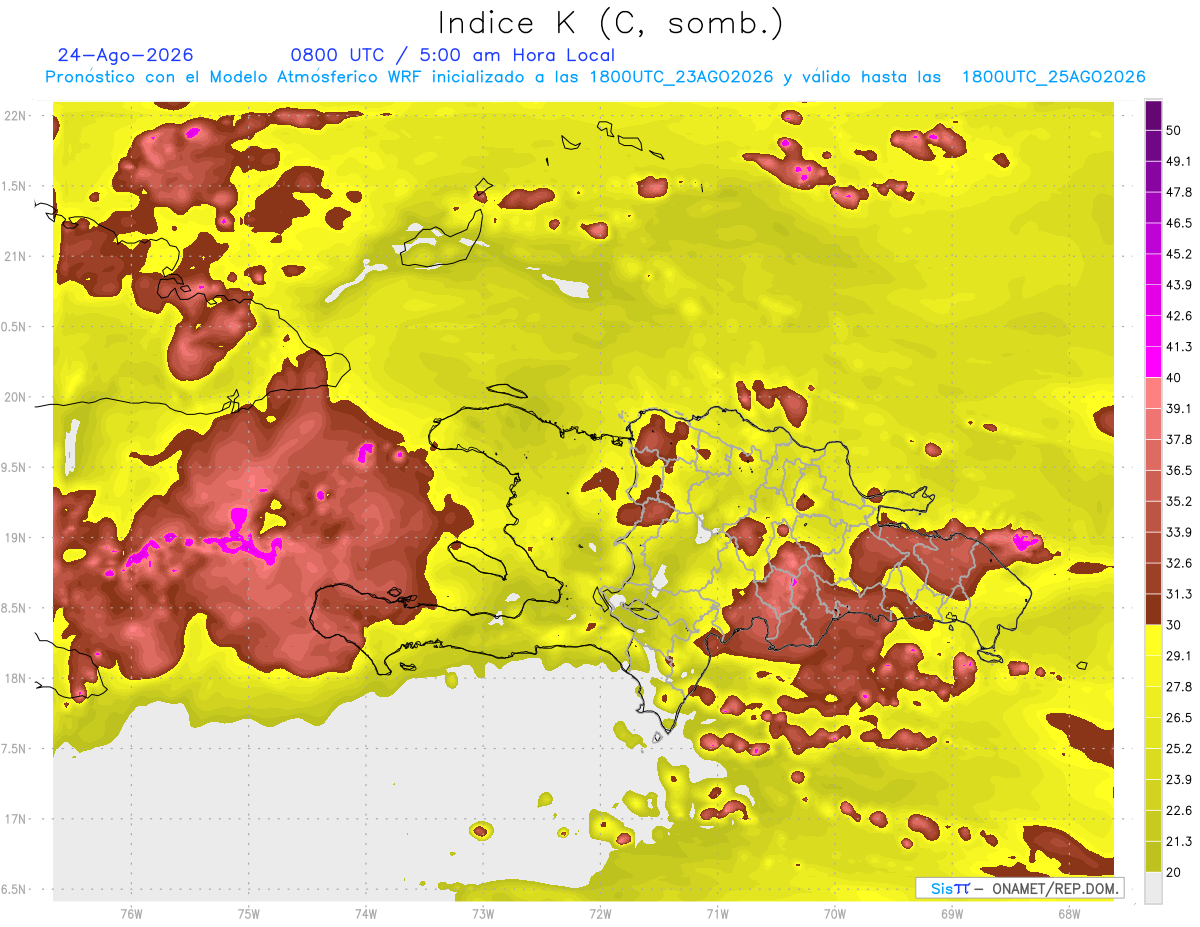Click the latitude axis label '21N'
Viewport: 1200px width, 927px height.
(x=15, y=256)
